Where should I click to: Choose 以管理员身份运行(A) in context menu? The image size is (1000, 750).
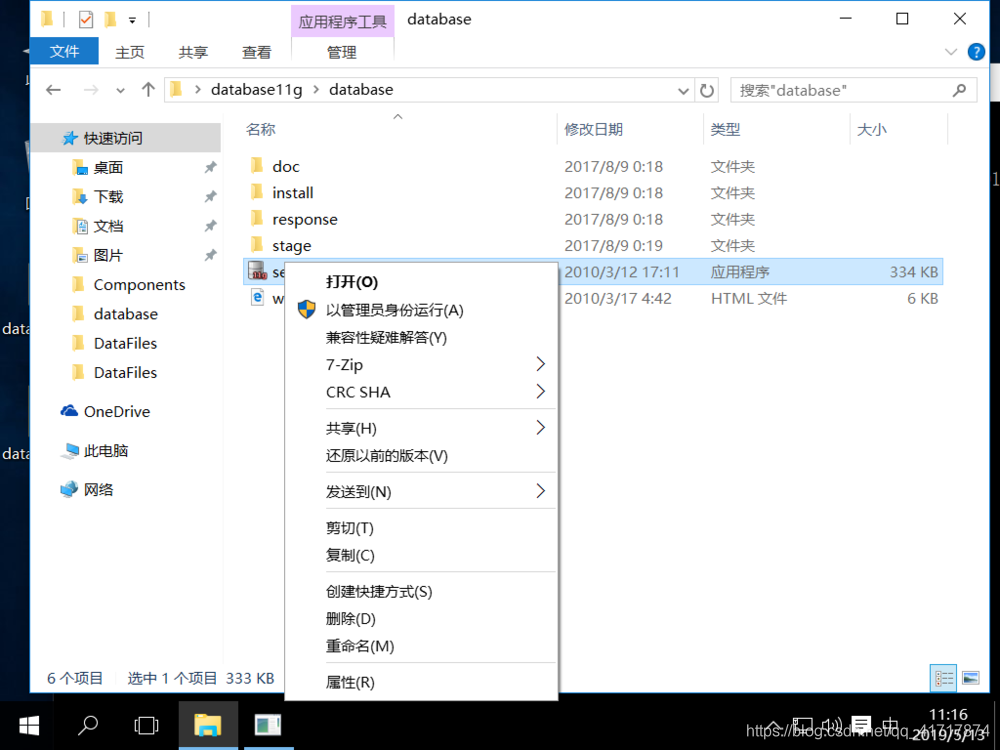click(x=394, y=310)
